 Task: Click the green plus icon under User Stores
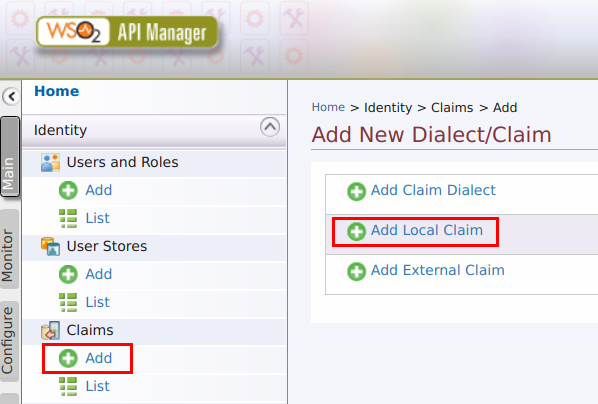68,274
